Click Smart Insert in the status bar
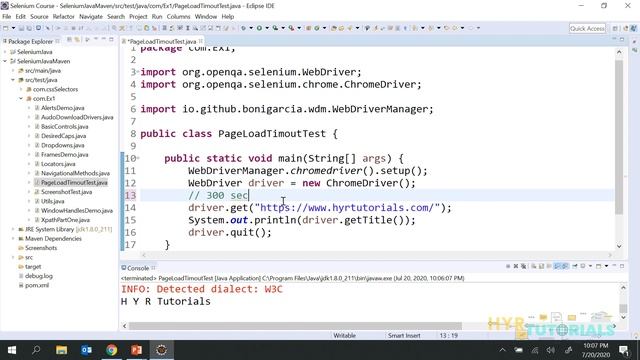Screen dimensions: 640x360 [x=404, y=336]
